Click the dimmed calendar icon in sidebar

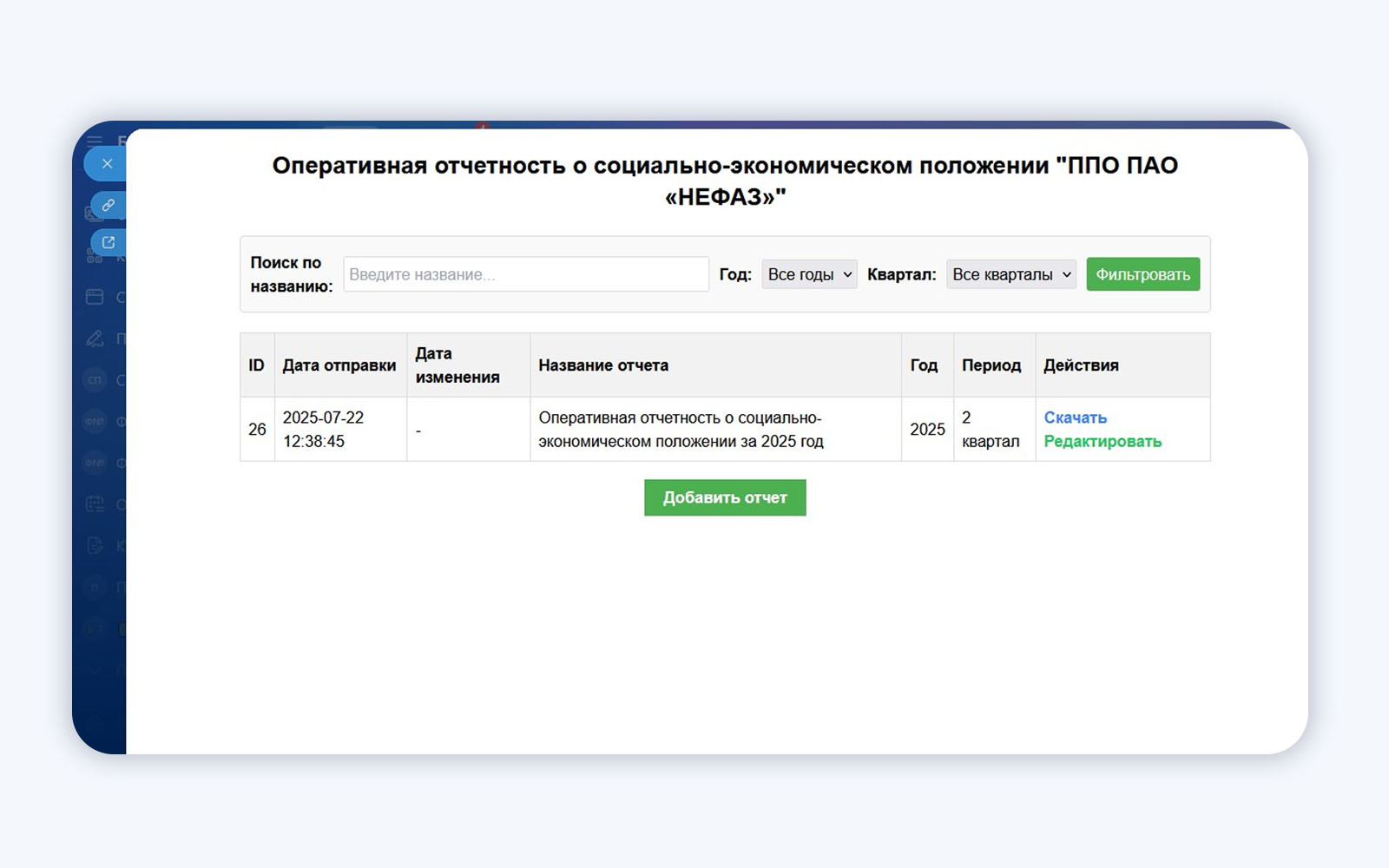[x=95, y=503]
